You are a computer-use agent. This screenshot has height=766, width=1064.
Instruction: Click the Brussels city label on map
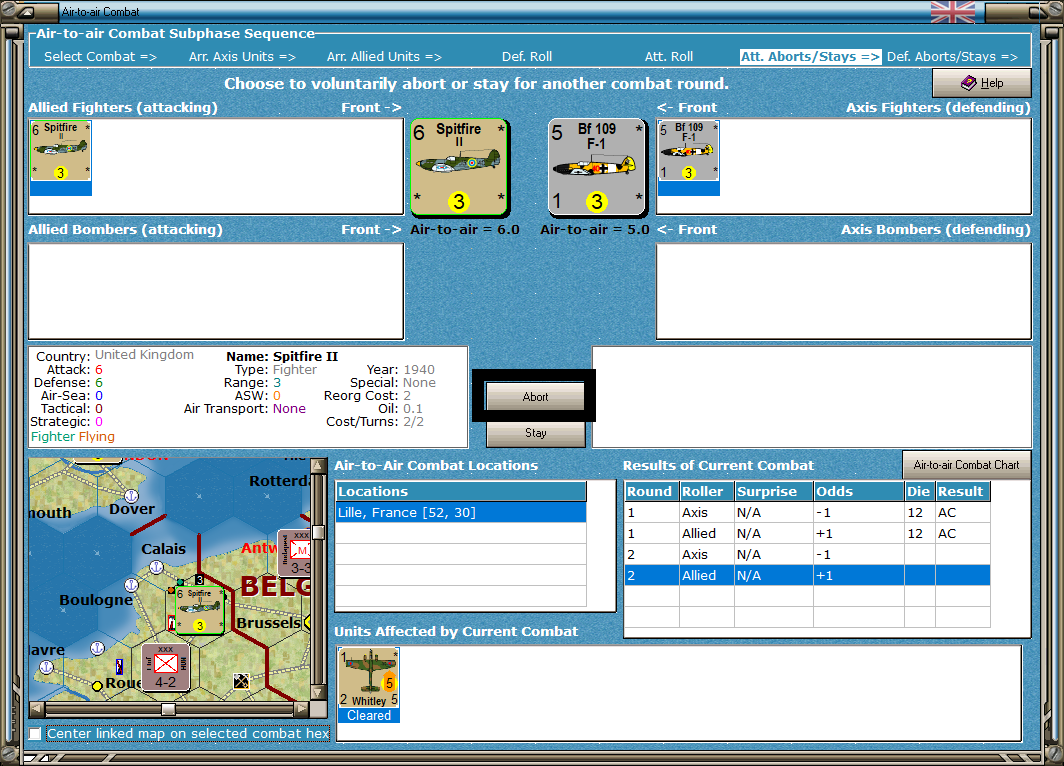[x=269, y=623]
